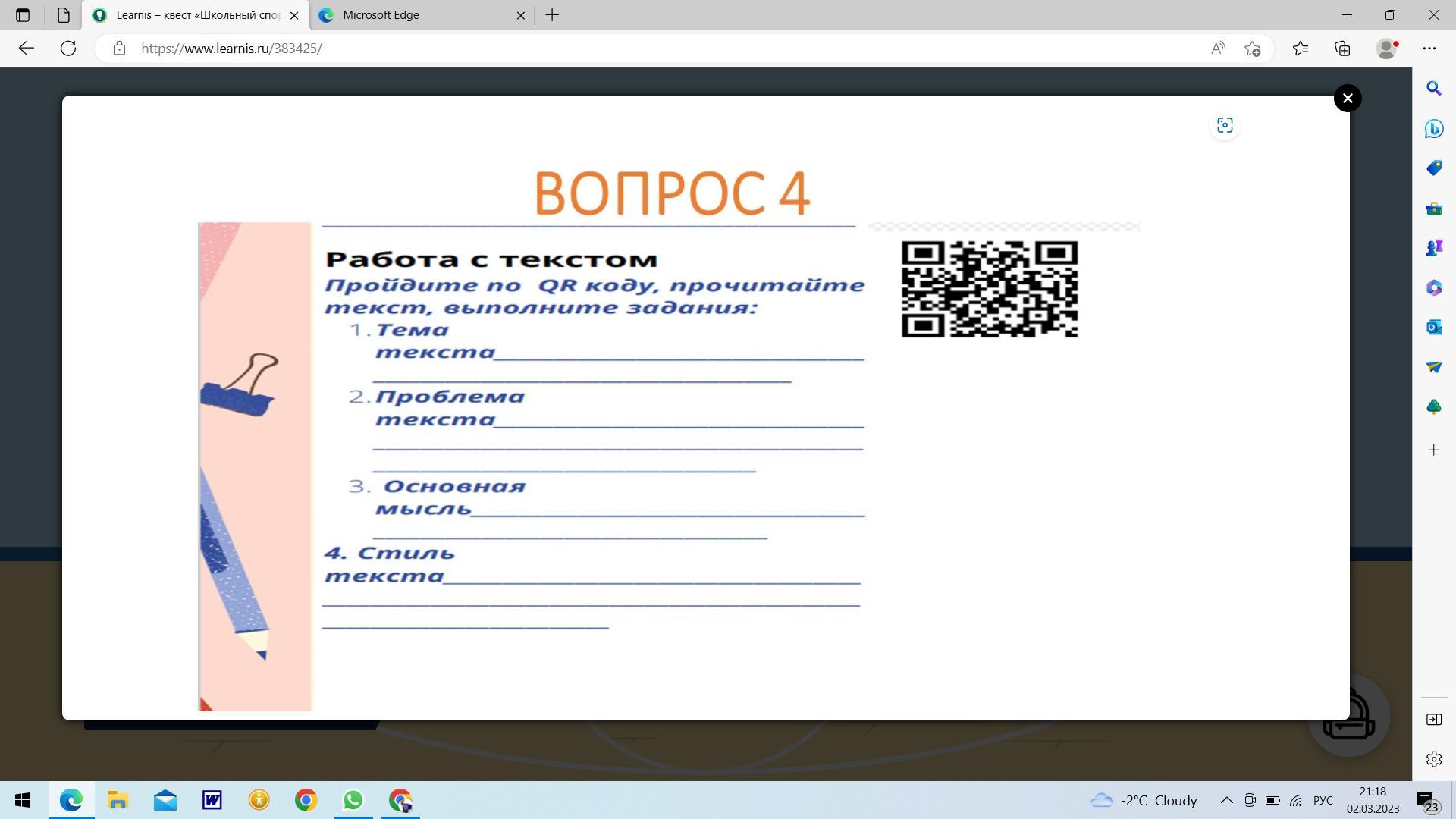The width and height of the screenshot is (1456, 819).
Task: Open the tab actions menu button
Action: [x=23, y=15]
